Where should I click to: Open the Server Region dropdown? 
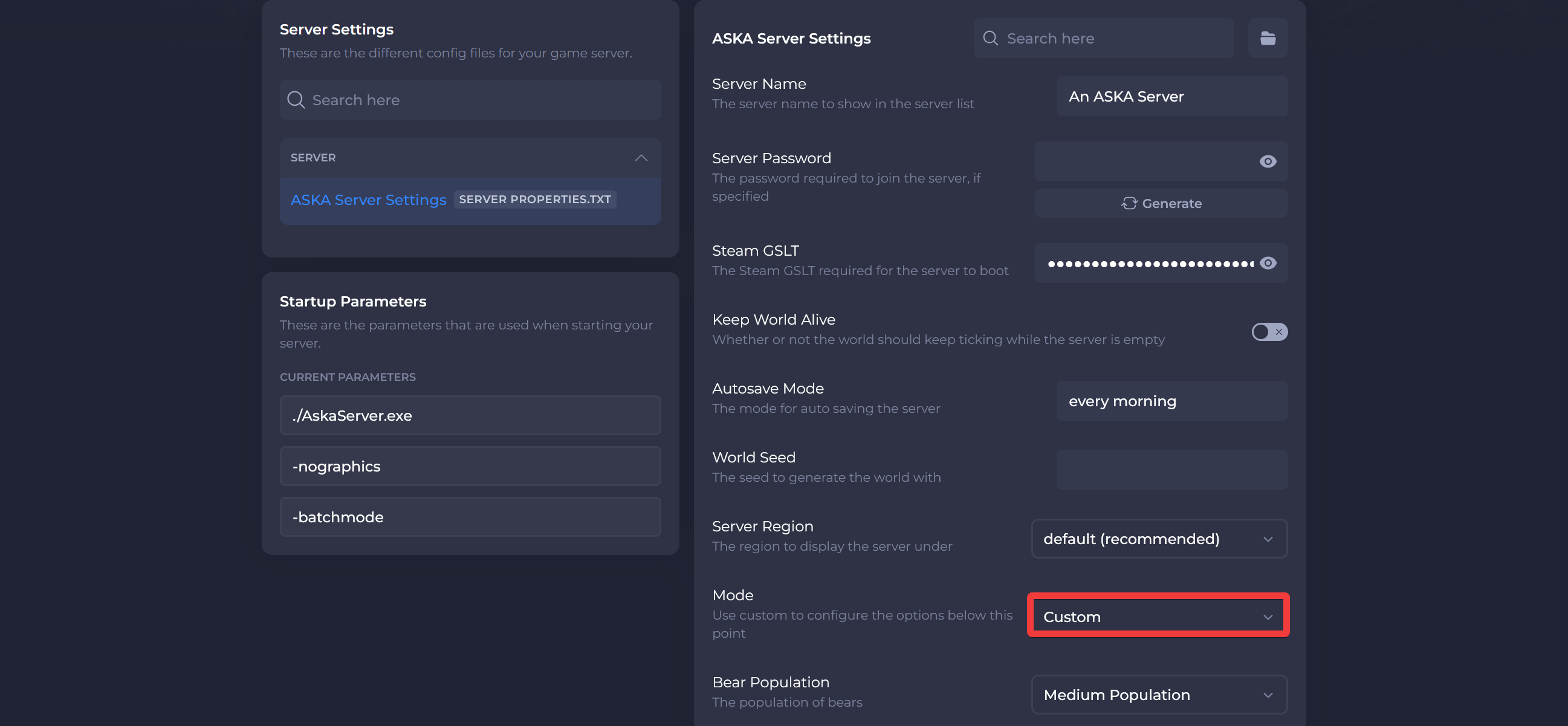(x=1159, y=539)
